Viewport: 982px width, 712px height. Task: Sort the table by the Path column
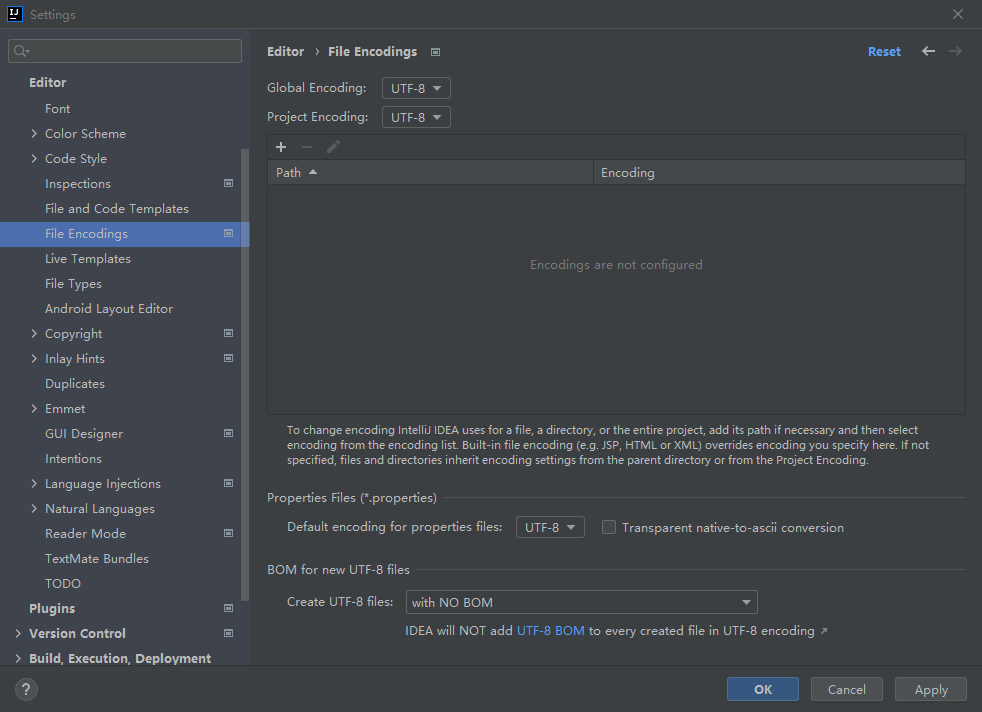430,172
